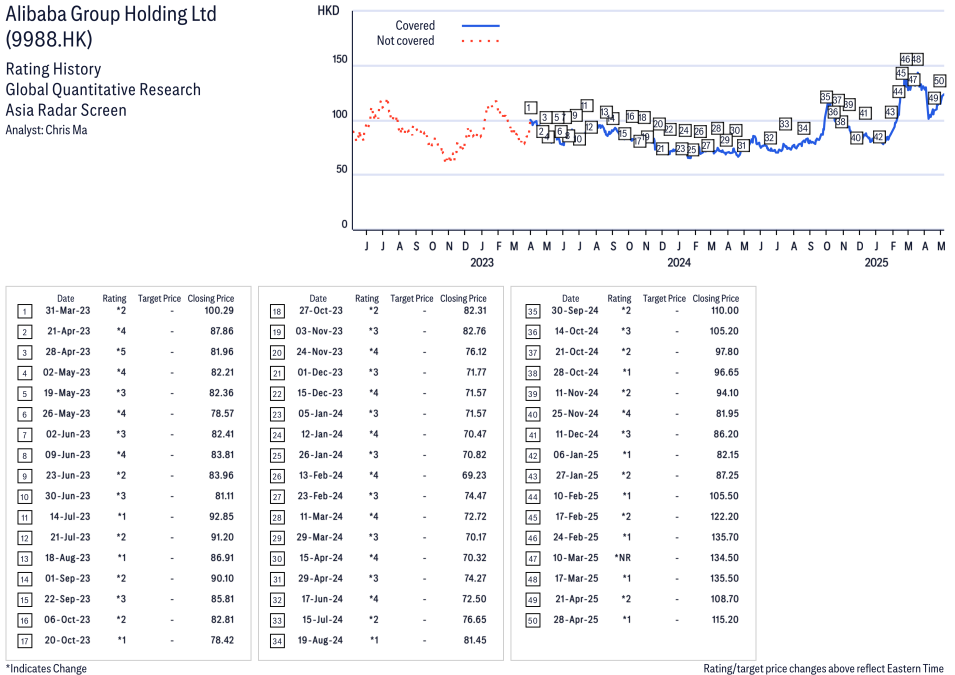
Task: Select chart marker 32 on the chart
Action: point(770,138)
